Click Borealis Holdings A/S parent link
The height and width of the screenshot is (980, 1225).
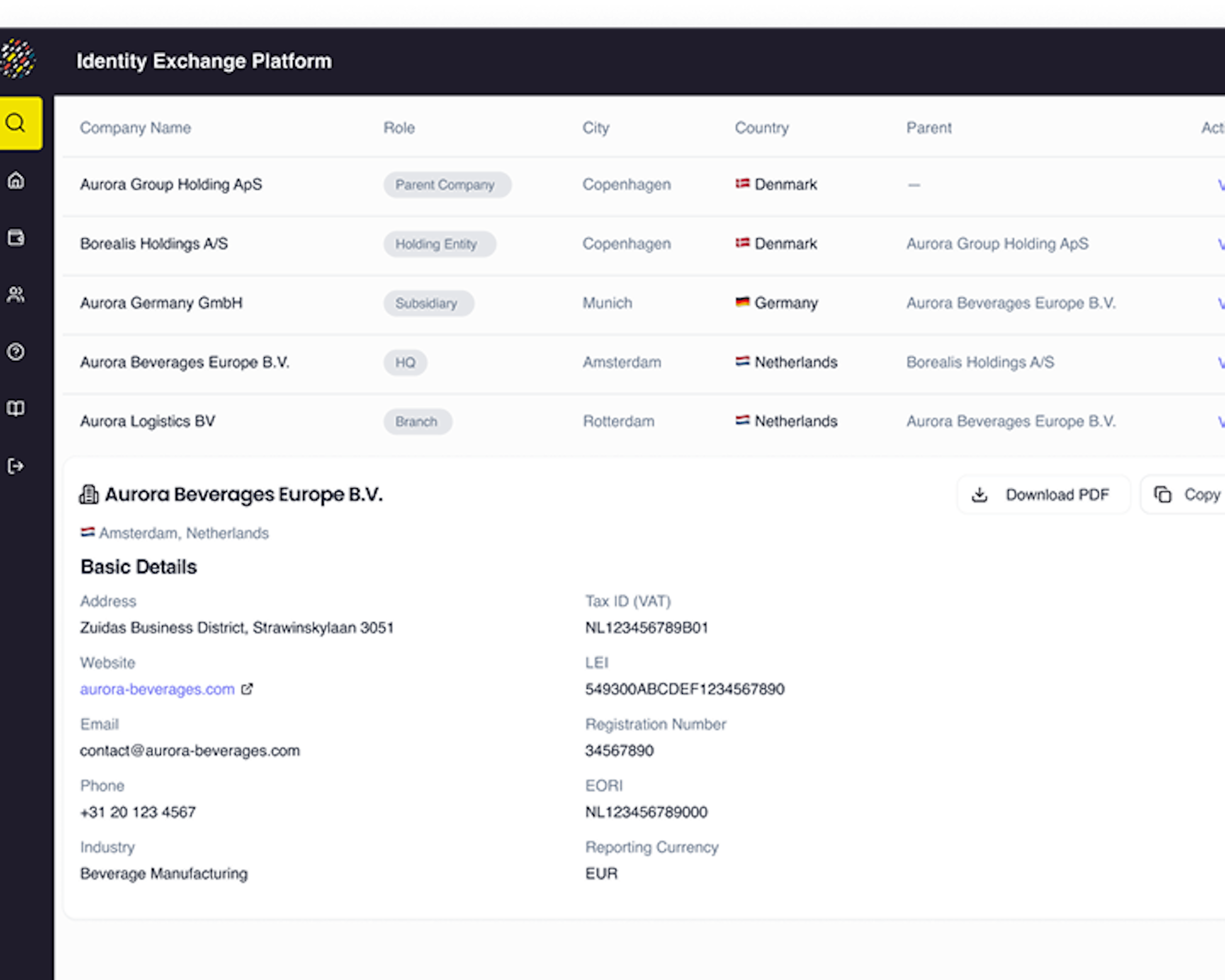pos(980,363)
